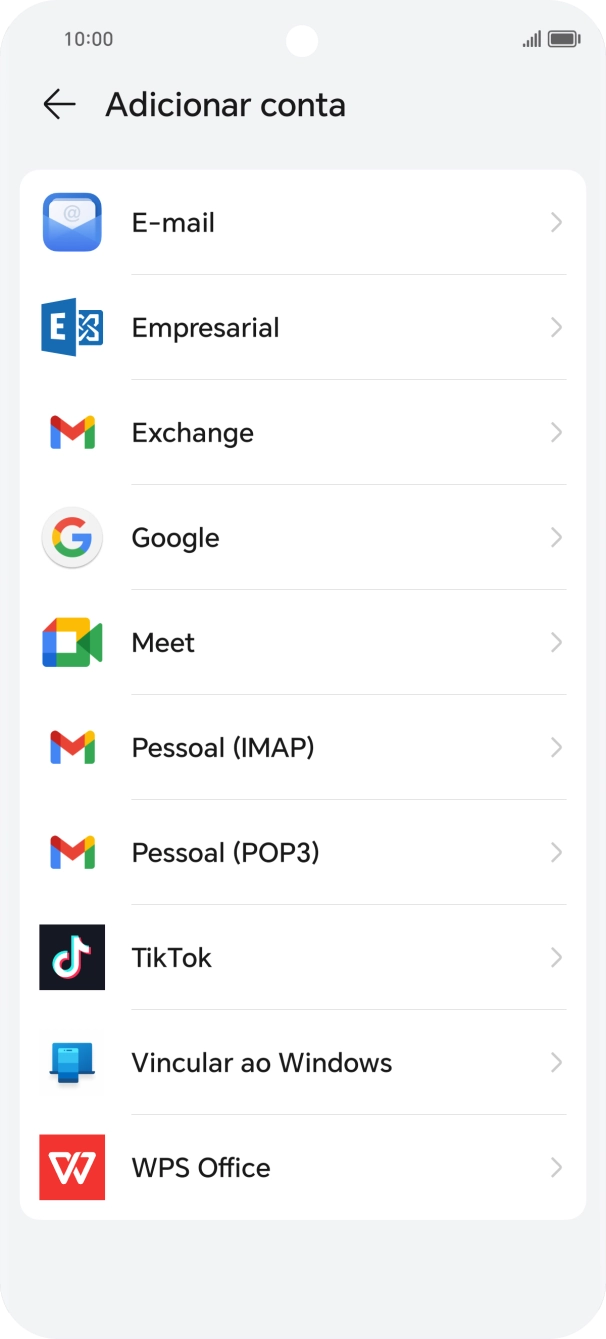
Task: Tap the battery indicator in status bar
Action: (x=561, y=39)
